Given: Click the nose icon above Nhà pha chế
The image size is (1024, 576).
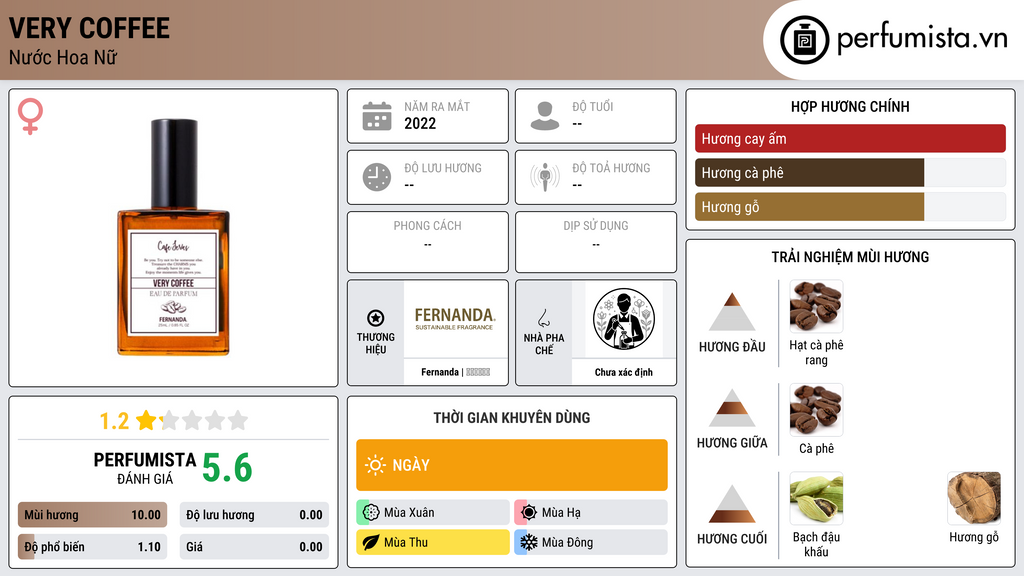Looking at the screenshot, I should [x=543, y=318].
